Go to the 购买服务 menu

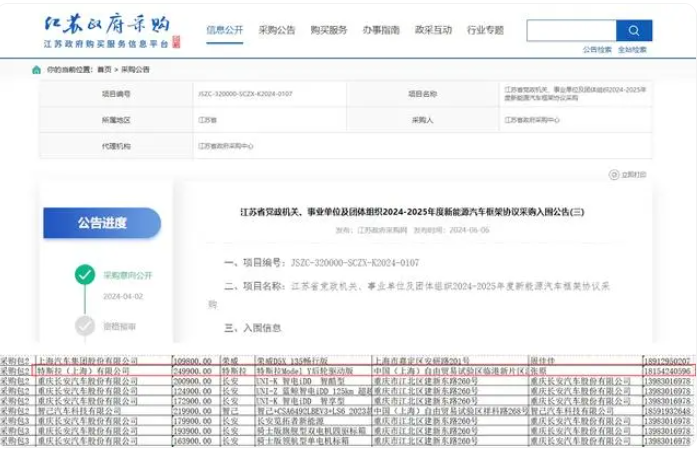329,30
